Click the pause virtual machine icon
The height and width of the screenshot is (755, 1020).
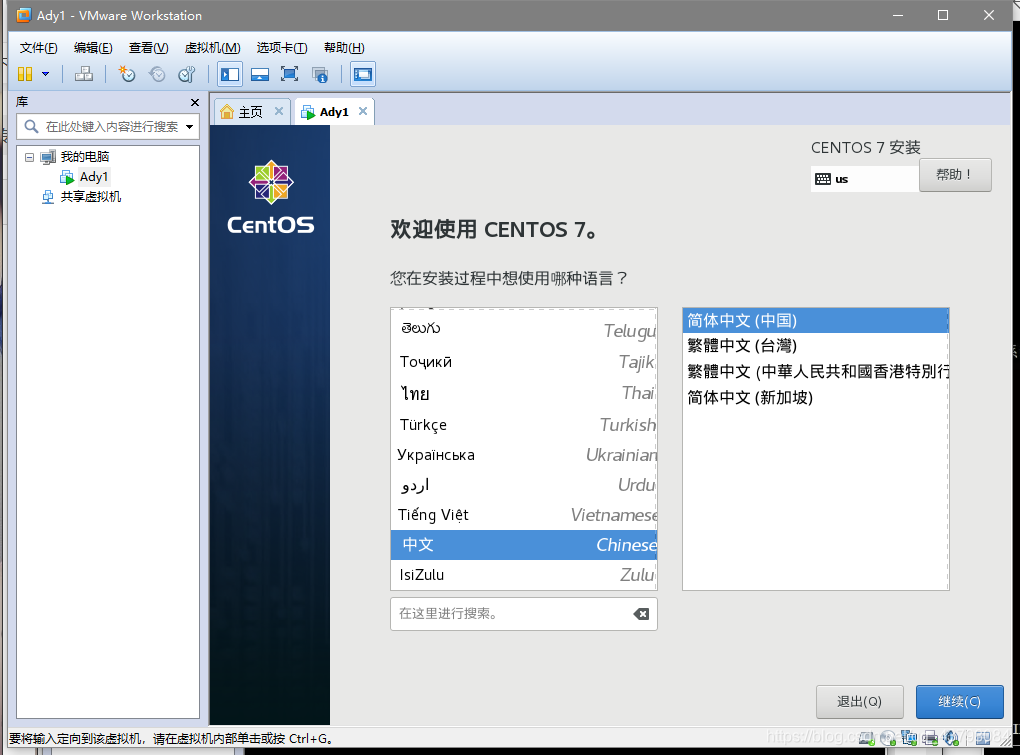pos(25,74)
